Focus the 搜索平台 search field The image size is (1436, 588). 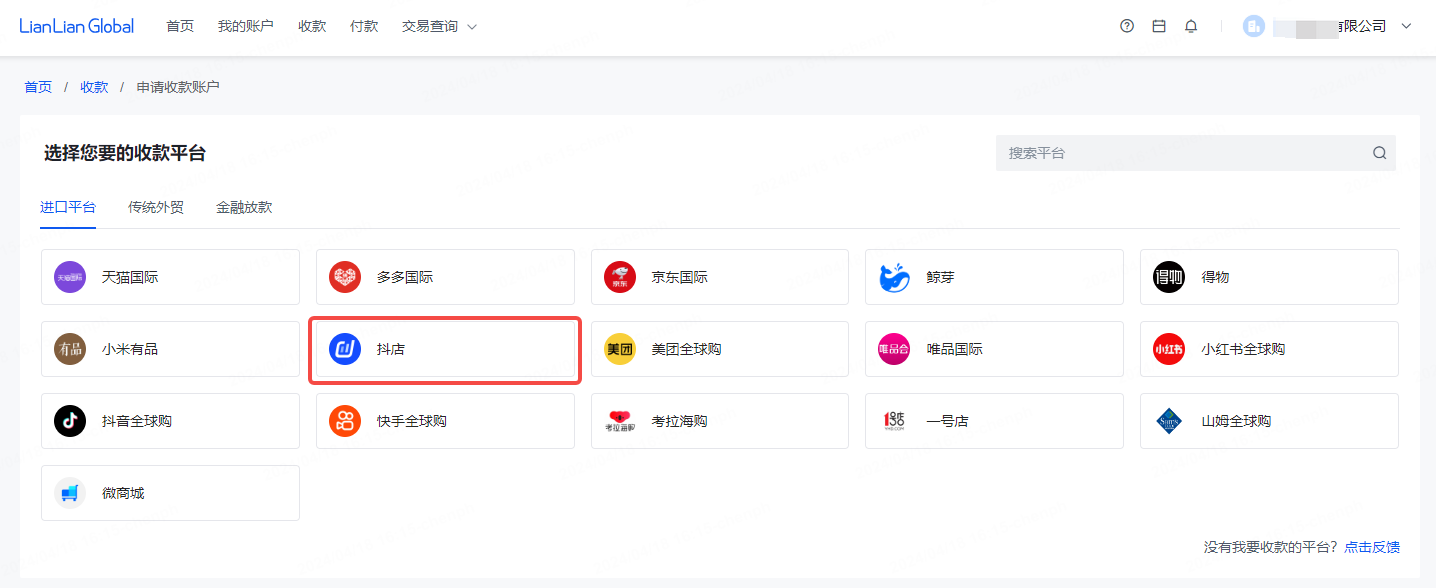(x=1180, y=153)
